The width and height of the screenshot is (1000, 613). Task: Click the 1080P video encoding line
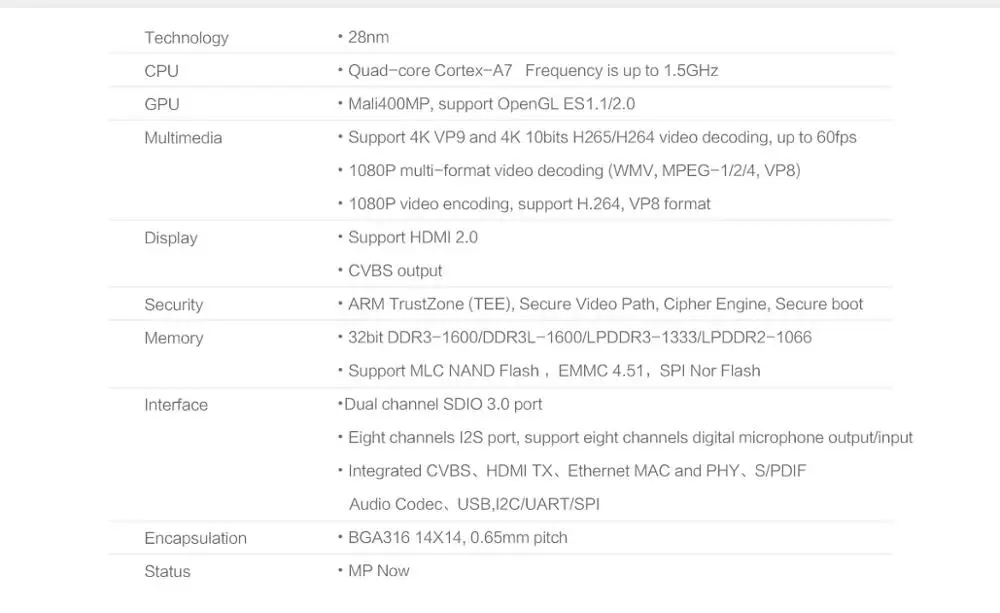[529, 203]
